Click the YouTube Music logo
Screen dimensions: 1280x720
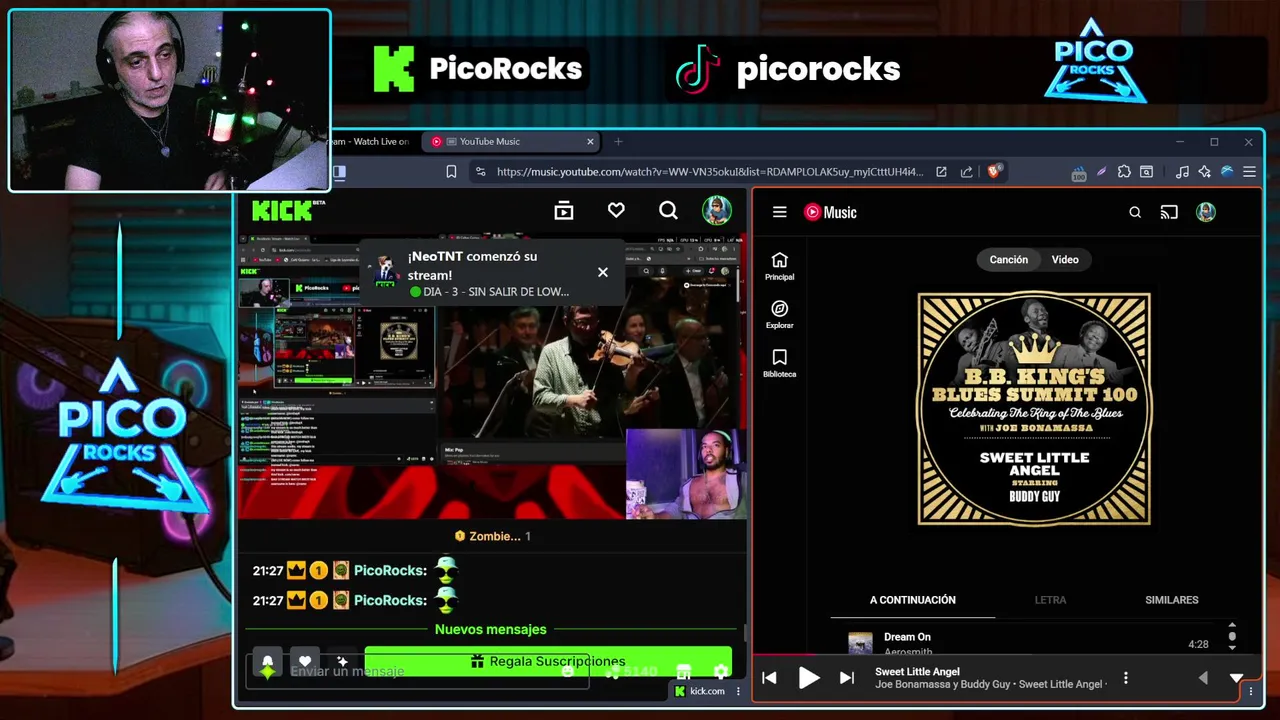pyautogui.click(x=830, y=212)
